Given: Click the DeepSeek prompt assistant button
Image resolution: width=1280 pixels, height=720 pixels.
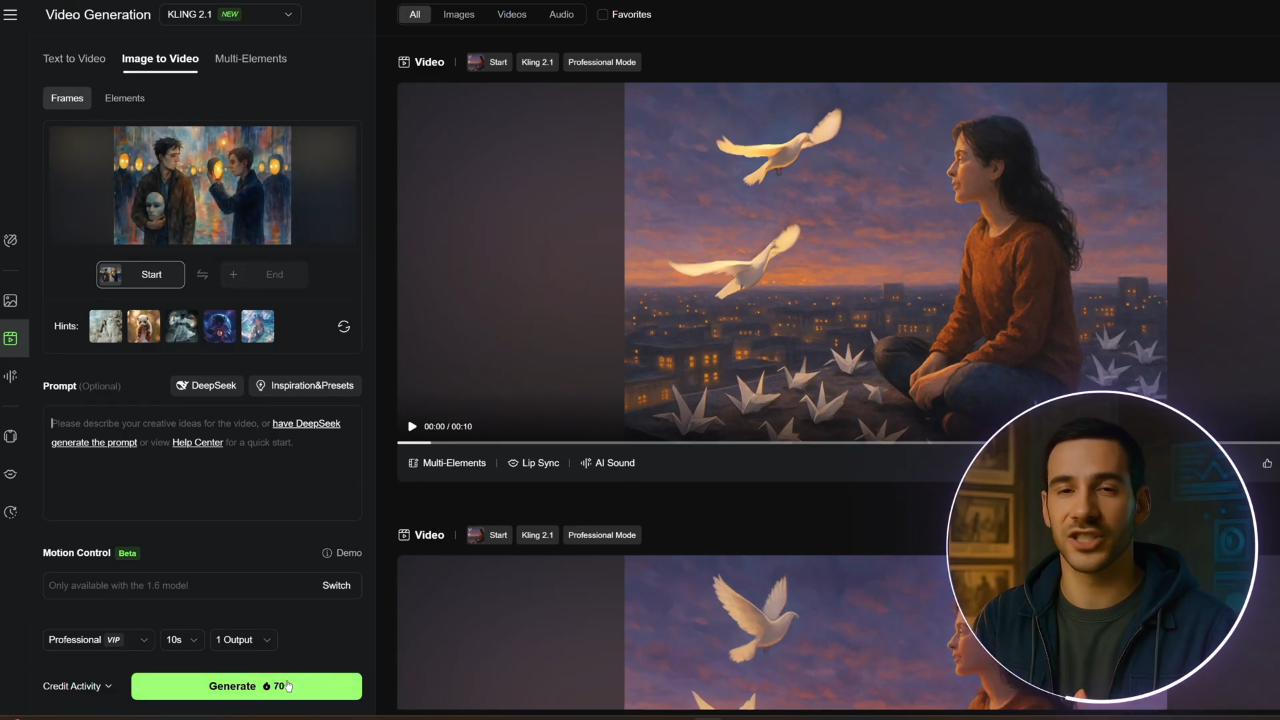Looking at the screenshot, I should 206,385.
